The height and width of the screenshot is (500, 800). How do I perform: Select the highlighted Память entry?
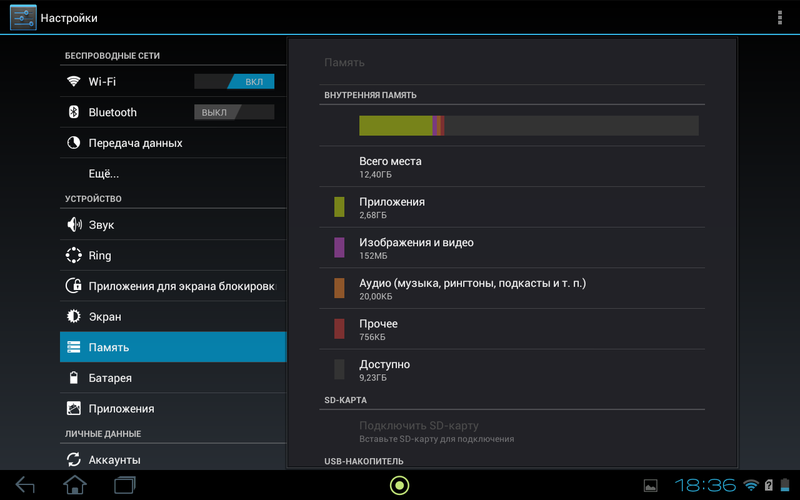click(173, 347)
